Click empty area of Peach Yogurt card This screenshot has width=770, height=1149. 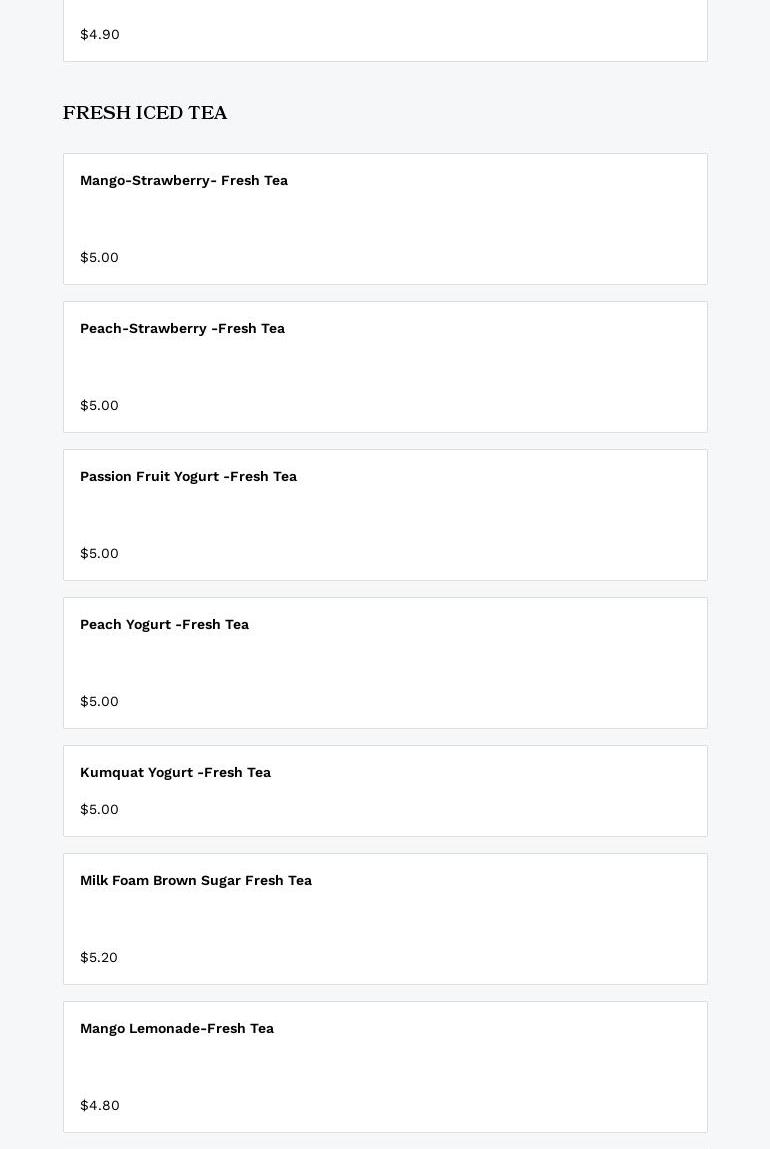(x=476, y=663)
